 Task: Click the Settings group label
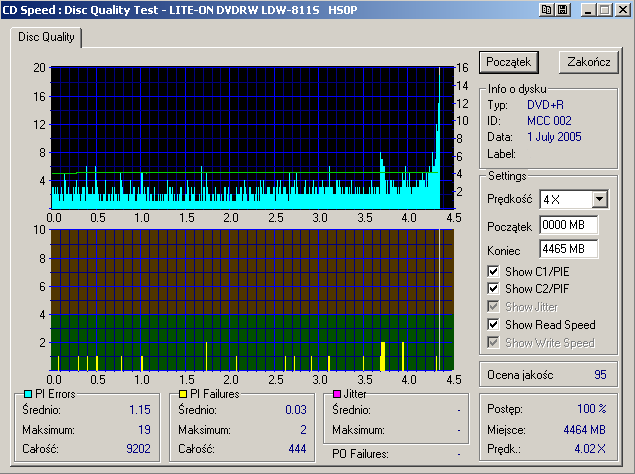tap(507, 176)
